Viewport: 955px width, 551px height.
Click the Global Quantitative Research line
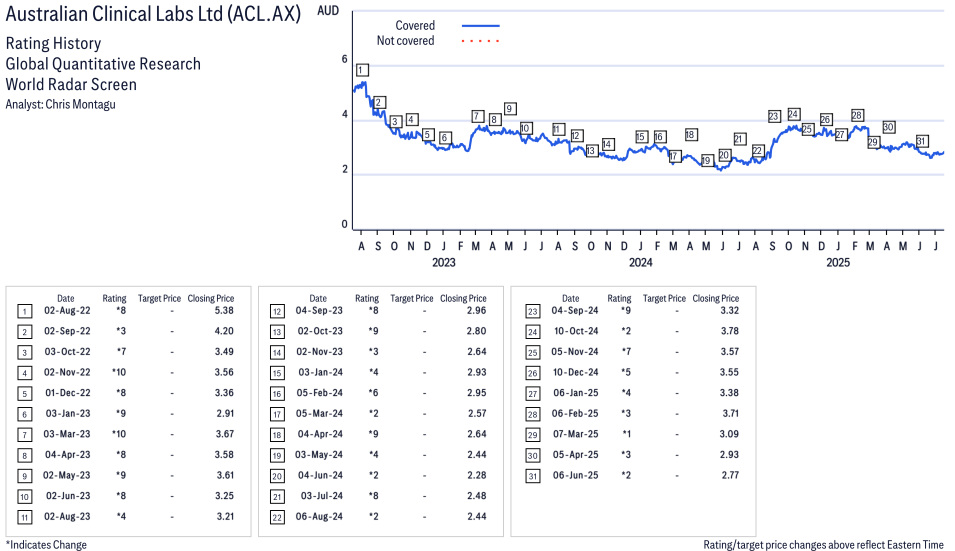point(103,64)
